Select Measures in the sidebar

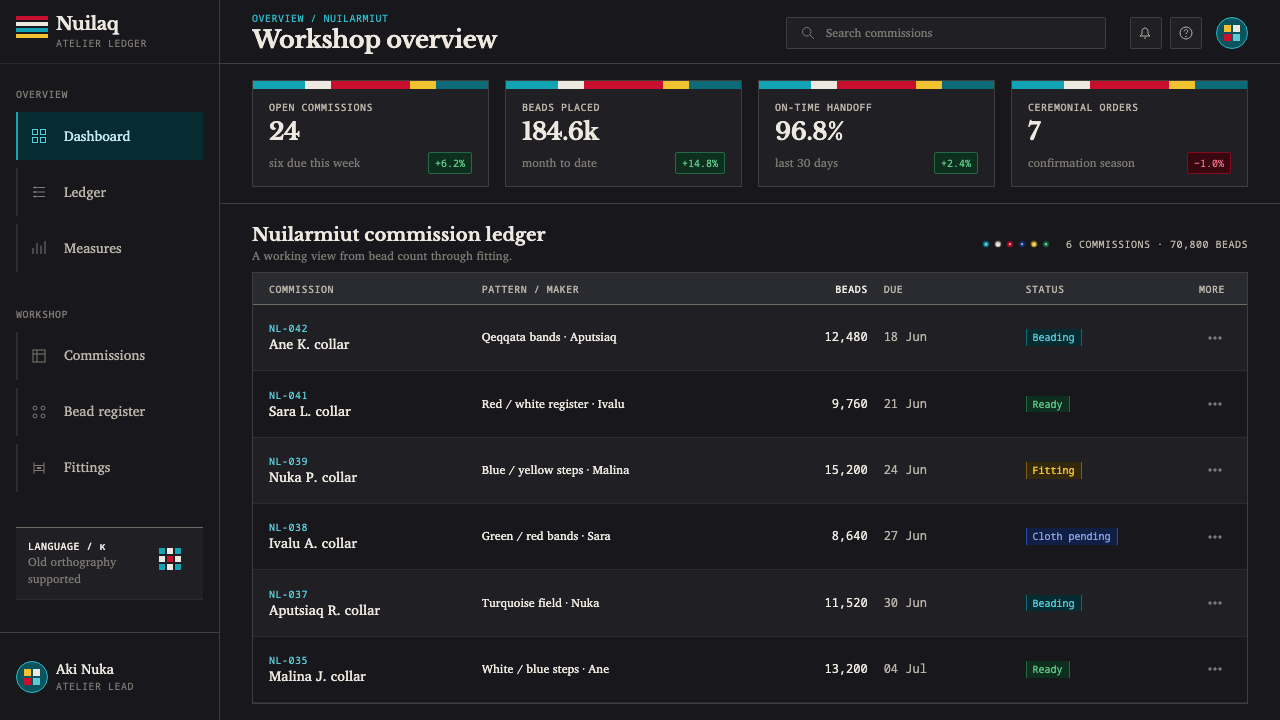(110, 248)
